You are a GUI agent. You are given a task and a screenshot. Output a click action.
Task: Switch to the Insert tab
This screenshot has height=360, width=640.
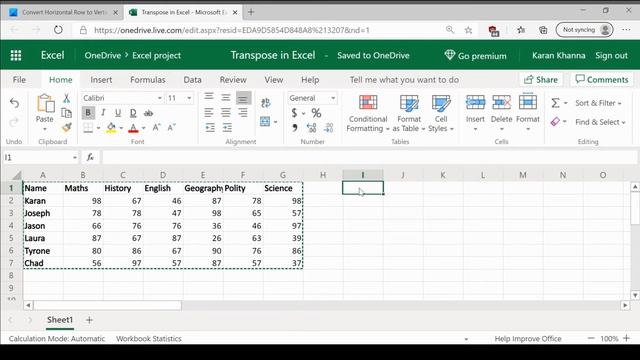click(x=101, y=80)
